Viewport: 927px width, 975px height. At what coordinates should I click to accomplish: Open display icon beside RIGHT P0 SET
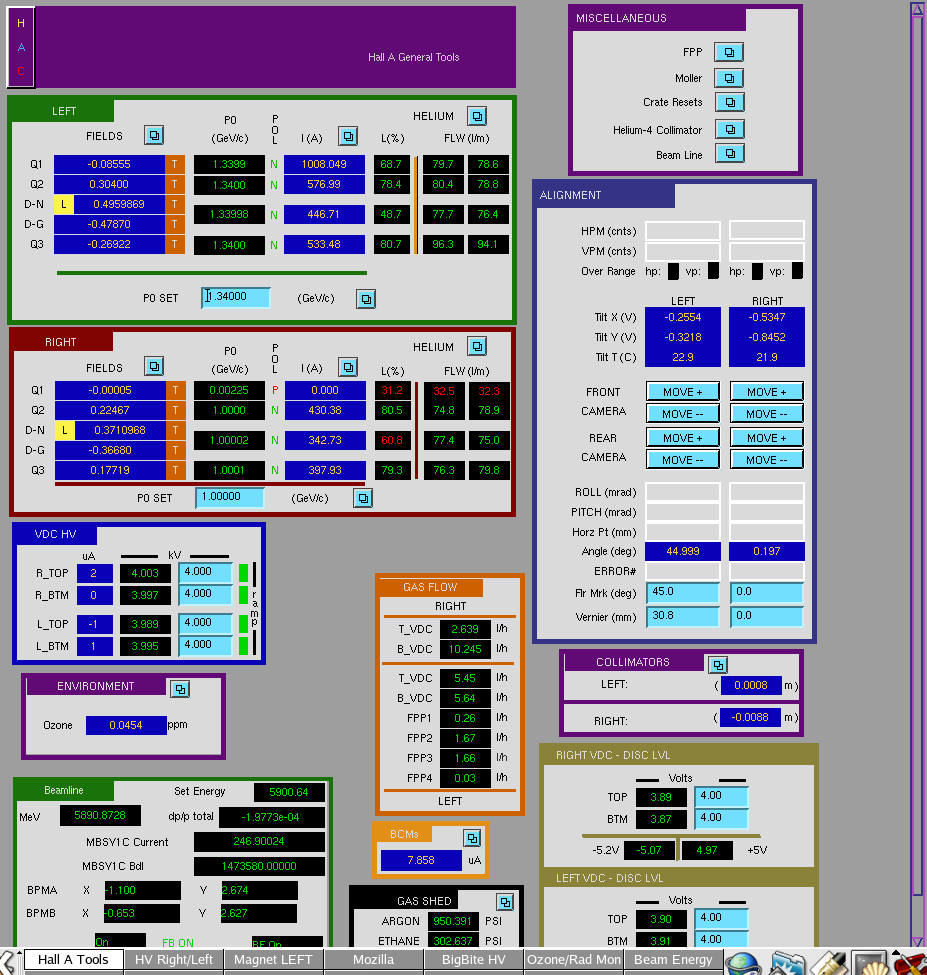coord(363,498)
